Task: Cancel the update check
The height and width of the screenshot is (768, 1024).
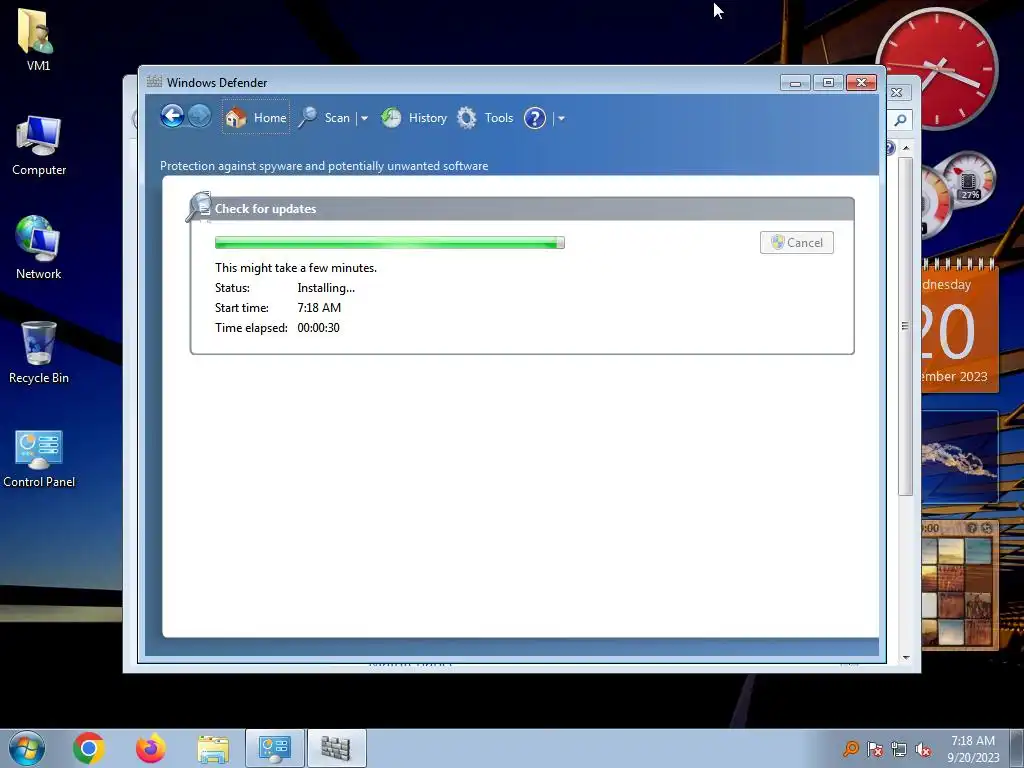Action: click(x=797, y=243)
